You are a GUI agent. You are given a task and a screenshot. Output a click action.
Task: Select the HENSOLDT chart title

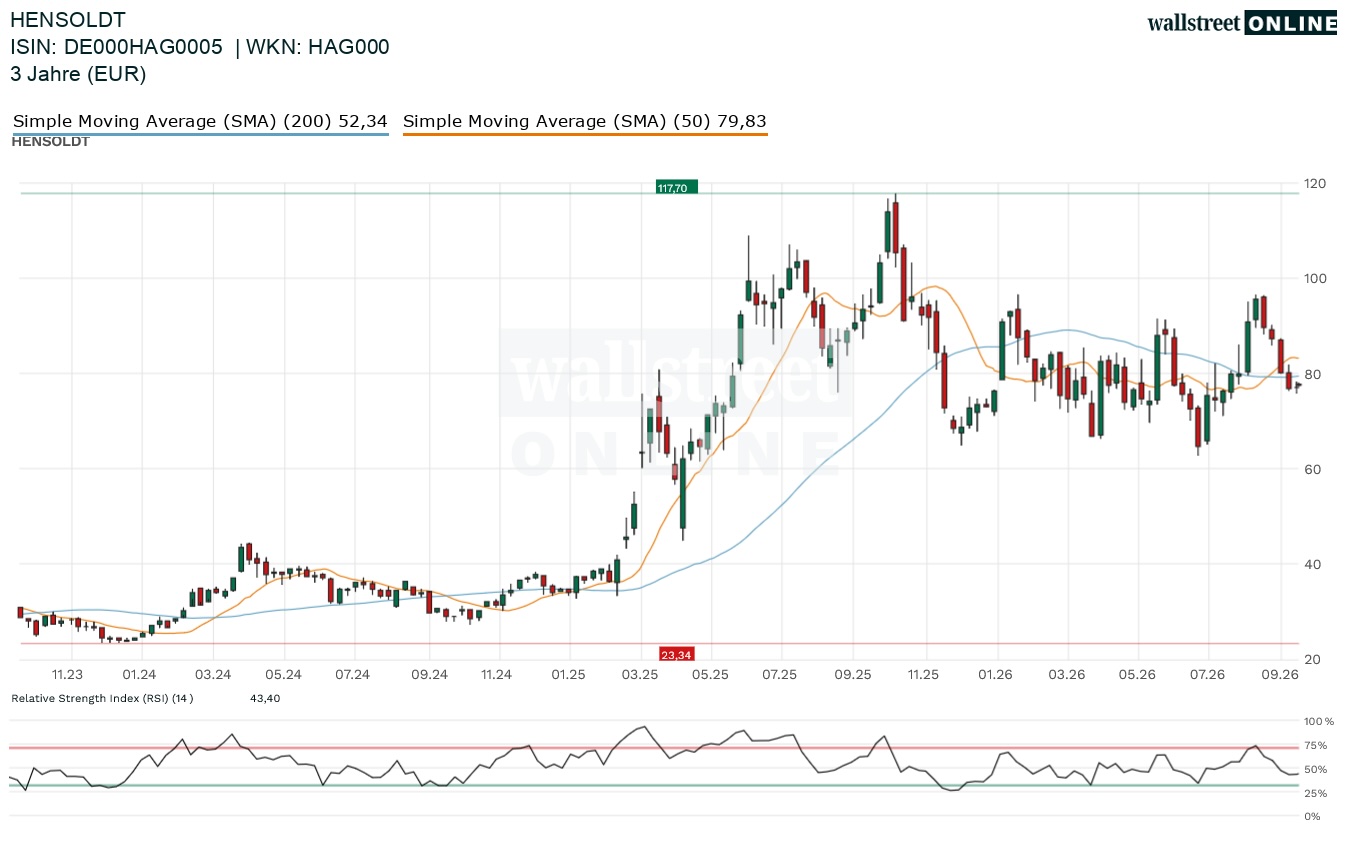point(68,19)
